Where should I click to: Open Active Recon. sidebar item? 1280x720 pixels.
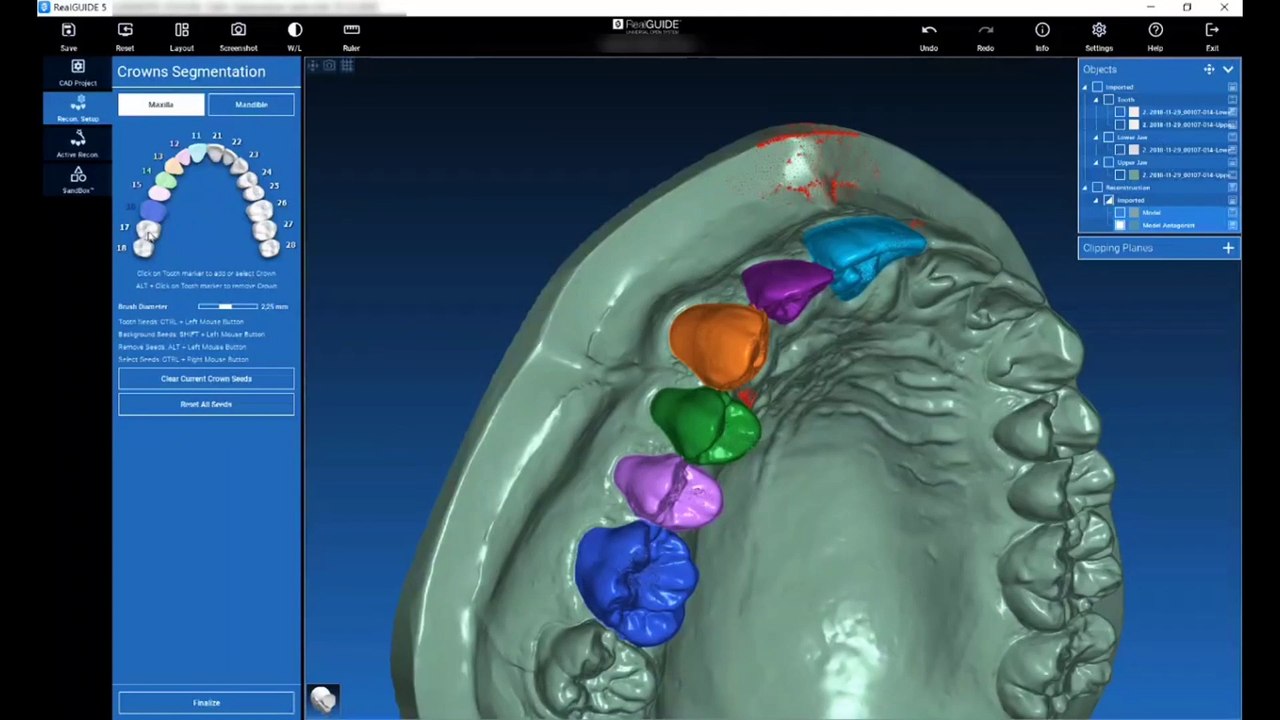click(x=78, y=145)
